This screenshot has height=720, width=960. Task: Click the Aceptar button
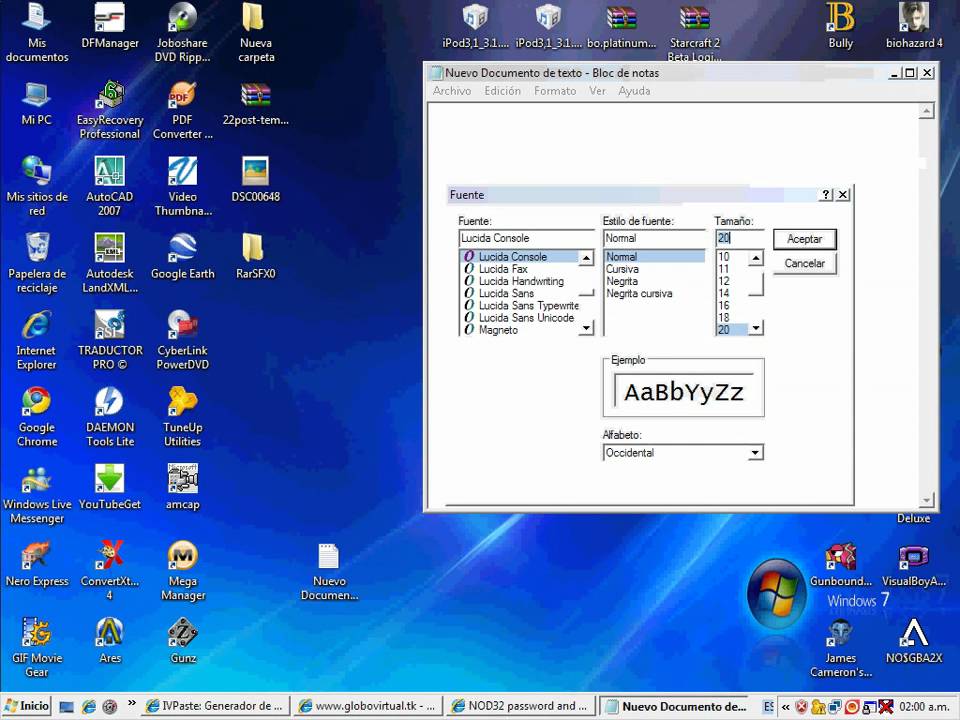tap(804, 239)
